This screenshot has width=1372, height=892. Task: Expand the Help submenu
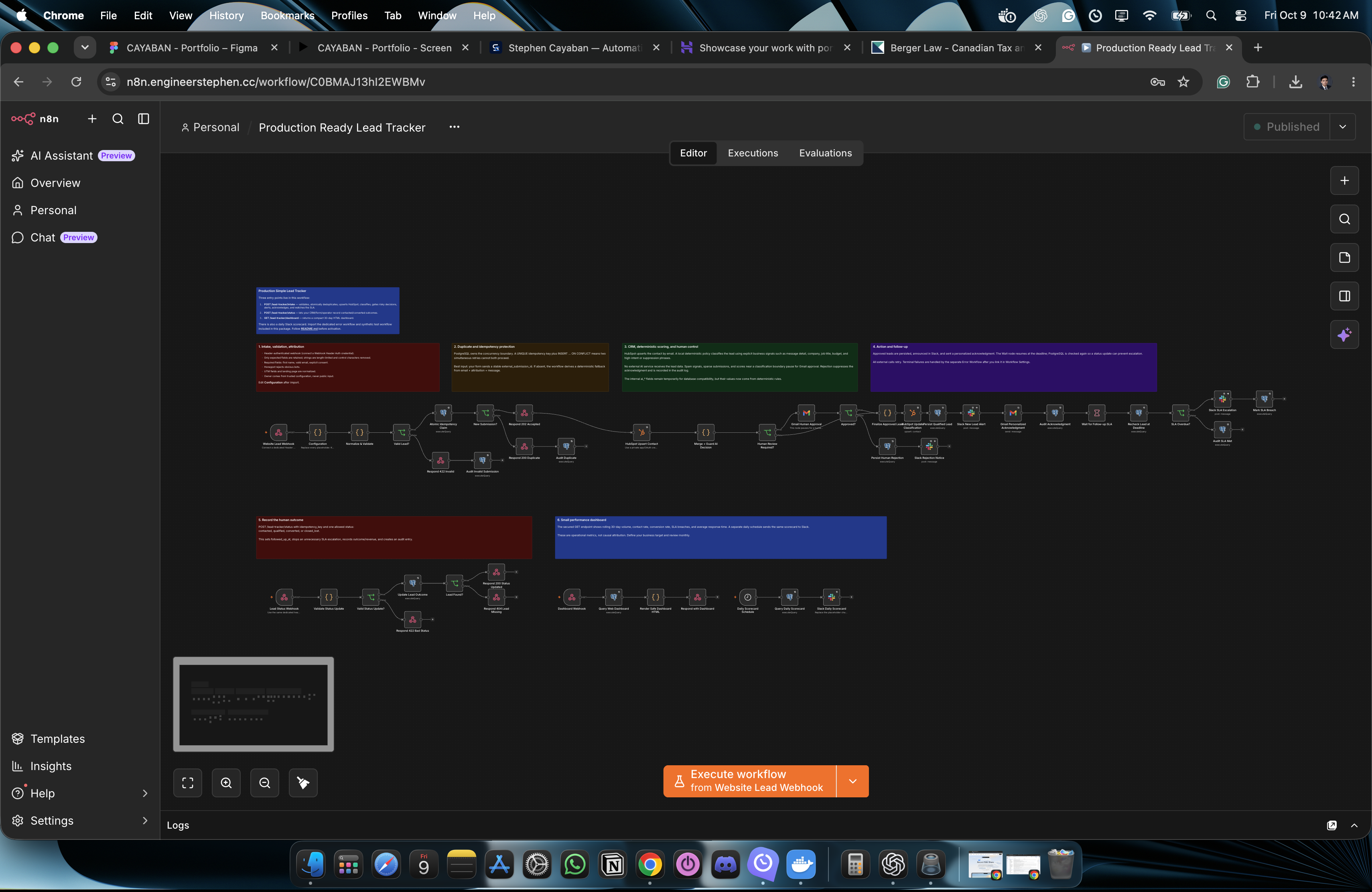pyautogui.click(x=145, y=793)
